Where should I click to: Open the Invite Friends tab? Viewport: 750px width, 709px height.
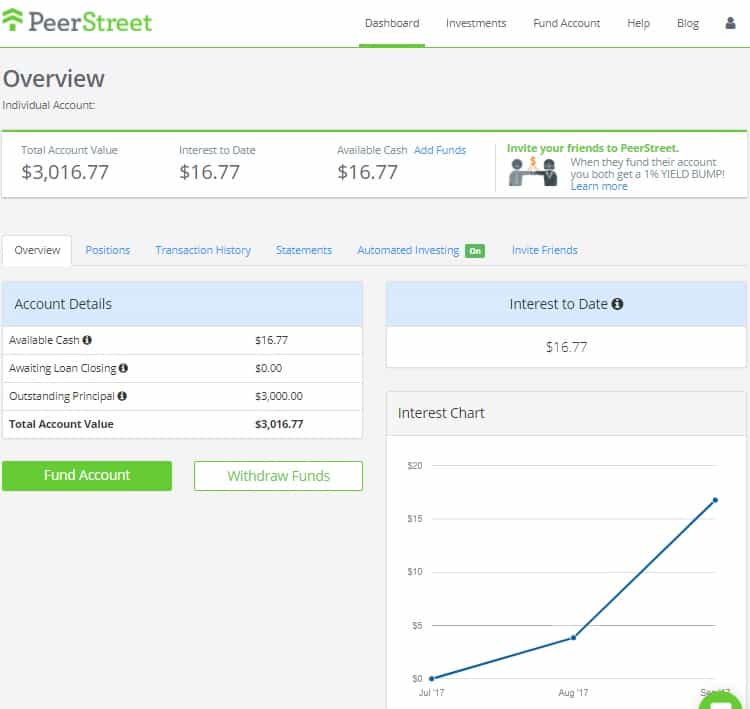click(x=545, y=250)
